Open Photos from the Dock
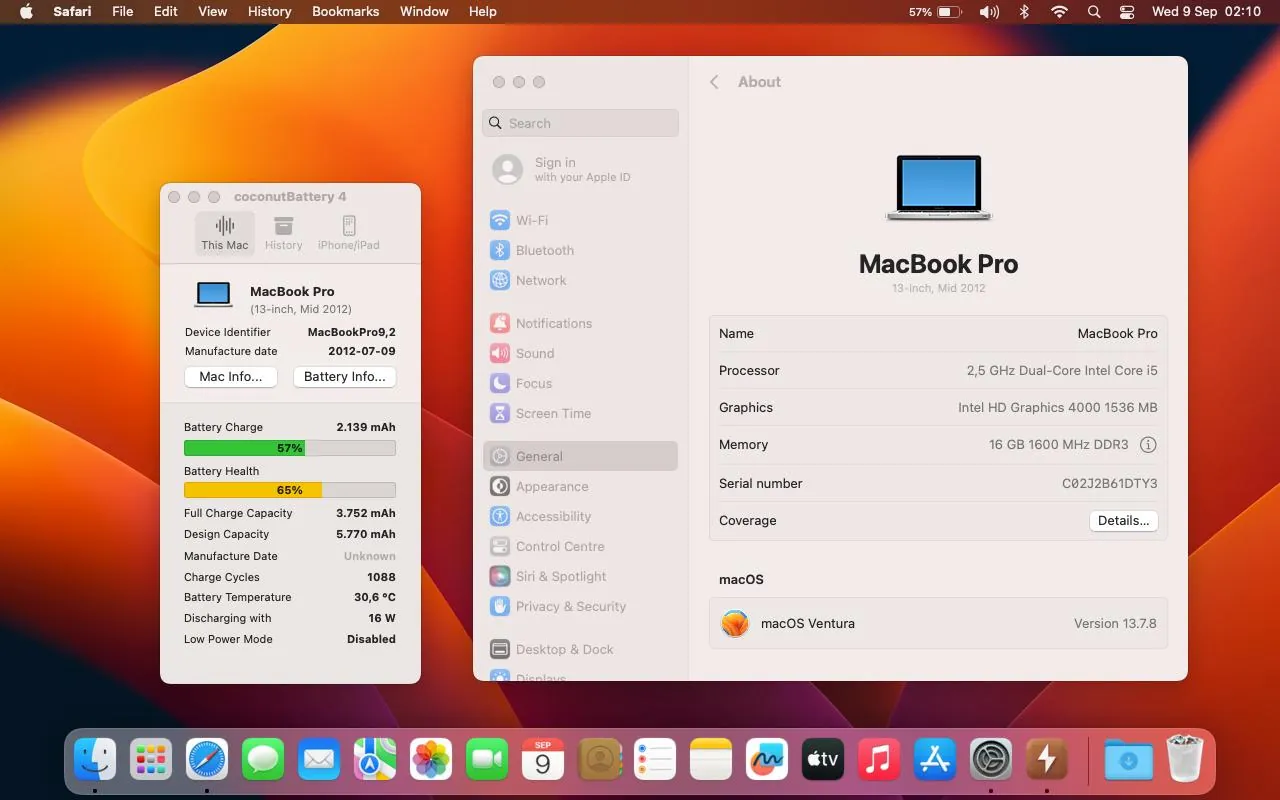1280x800 pixels. point(431,760)
